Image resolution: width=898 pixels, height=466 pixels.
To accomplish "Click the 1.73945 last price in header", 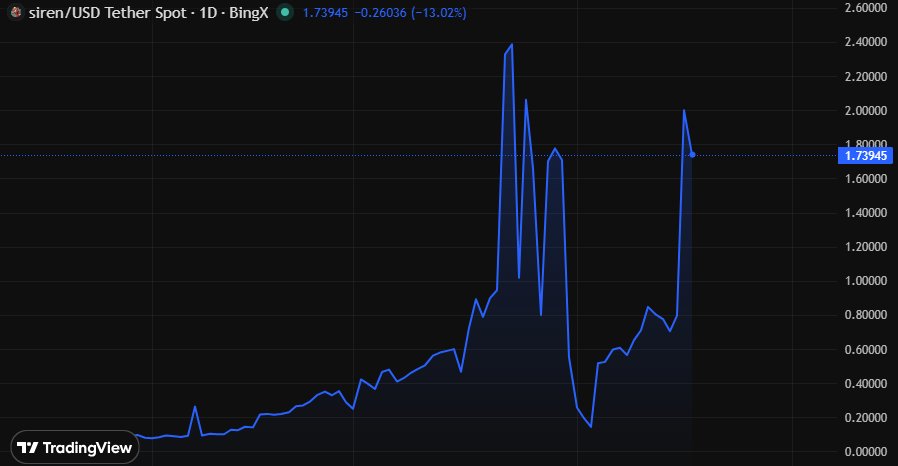I will (x=325, y=13).
